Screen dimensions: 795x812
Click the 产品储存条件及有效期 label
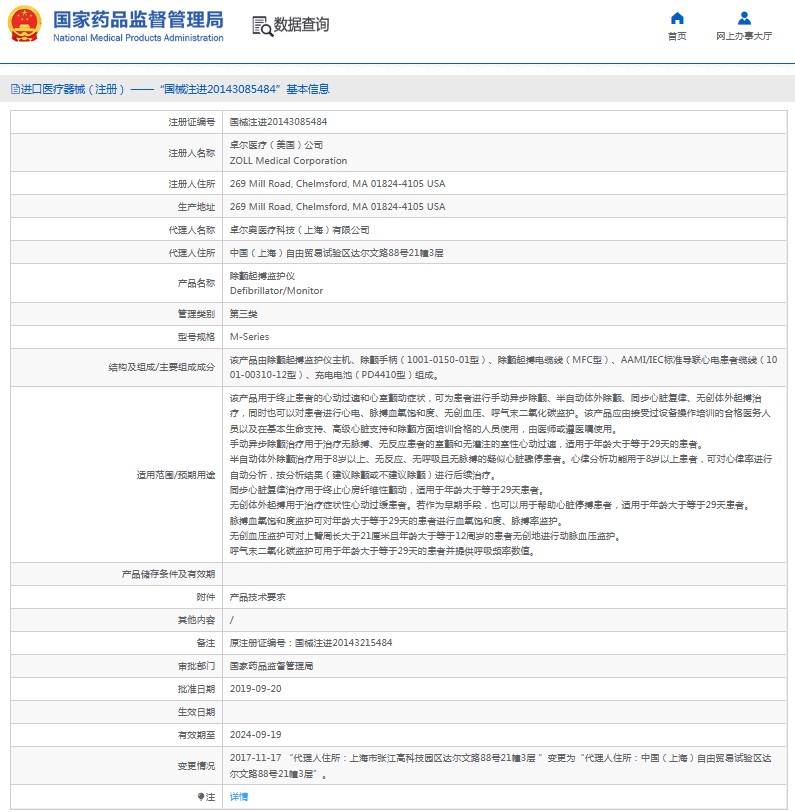coord(168,574)
